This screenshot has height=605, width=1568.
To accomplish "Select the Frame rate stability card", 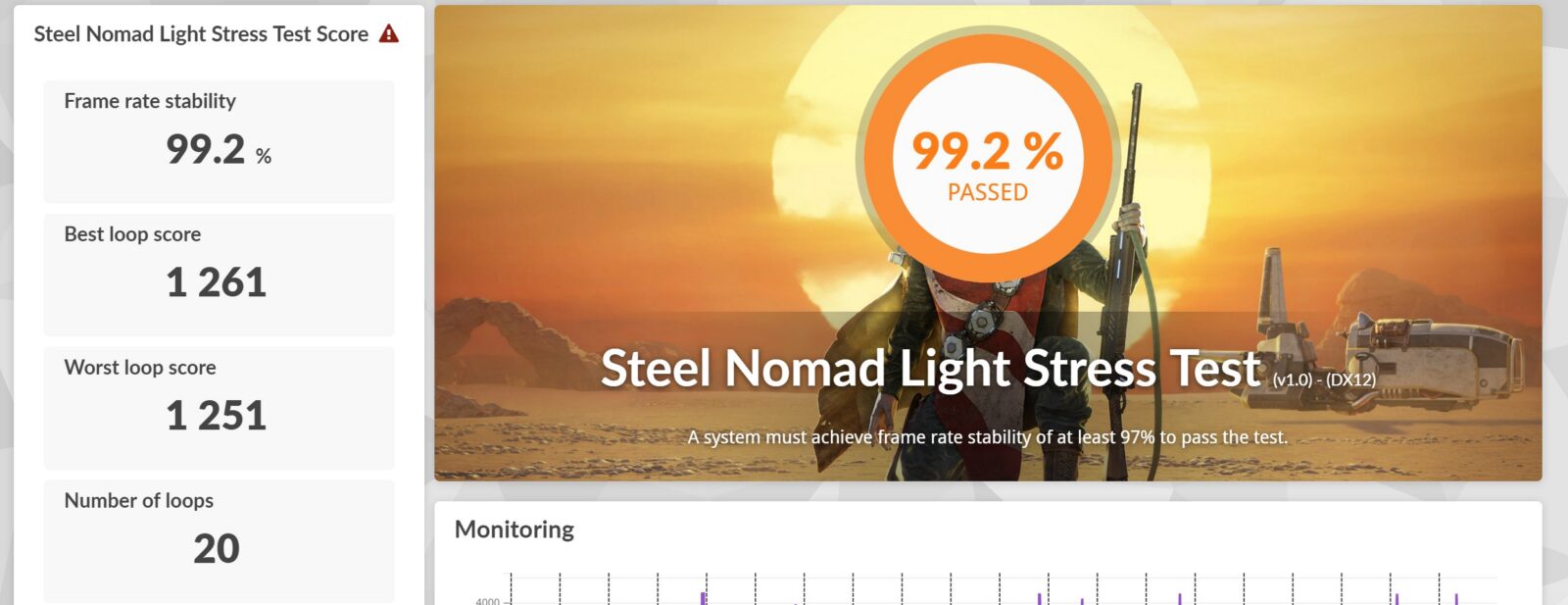I will tap(219, 141).
